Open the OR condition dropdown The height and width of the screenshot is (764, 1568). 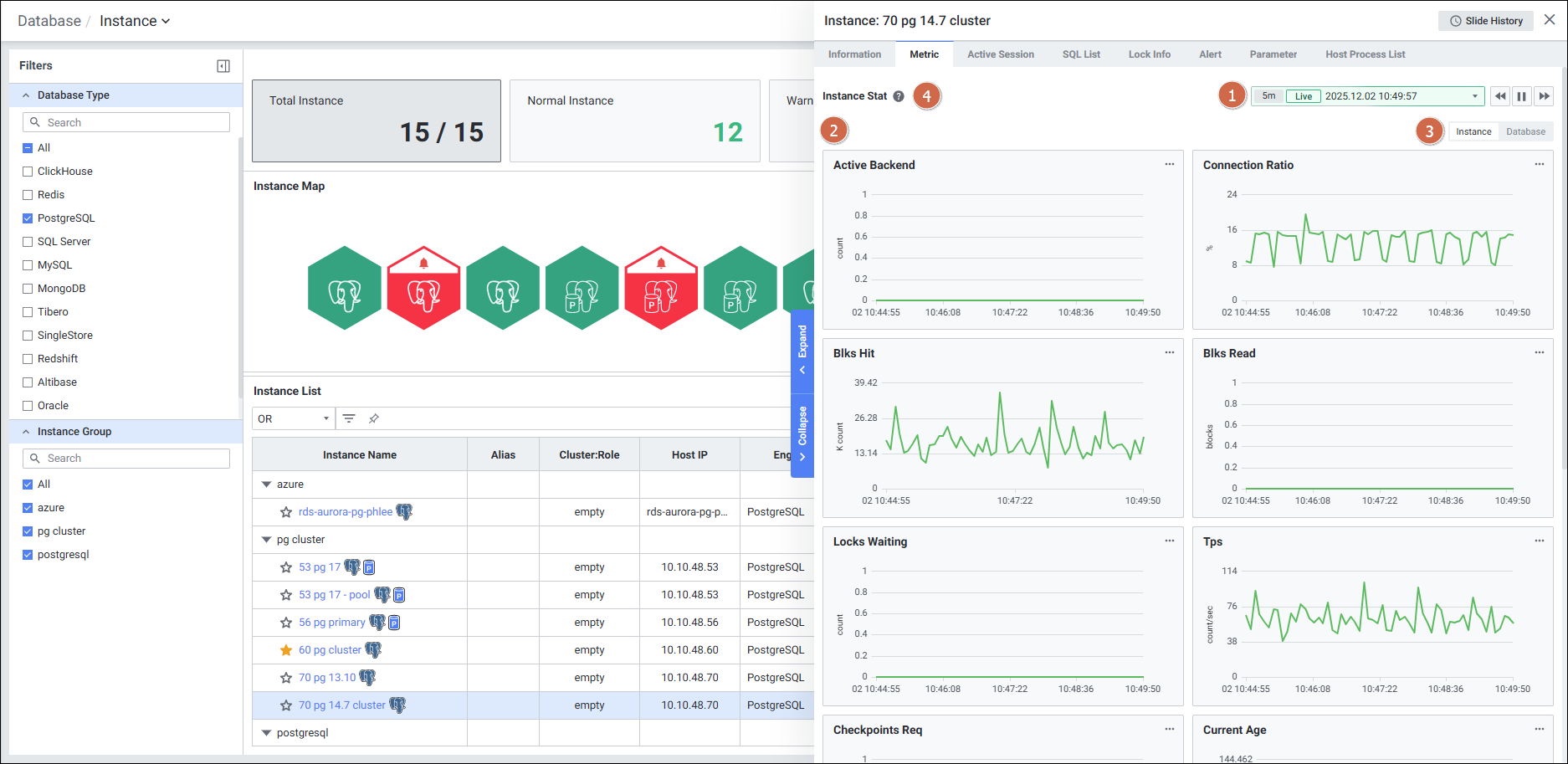293,418
